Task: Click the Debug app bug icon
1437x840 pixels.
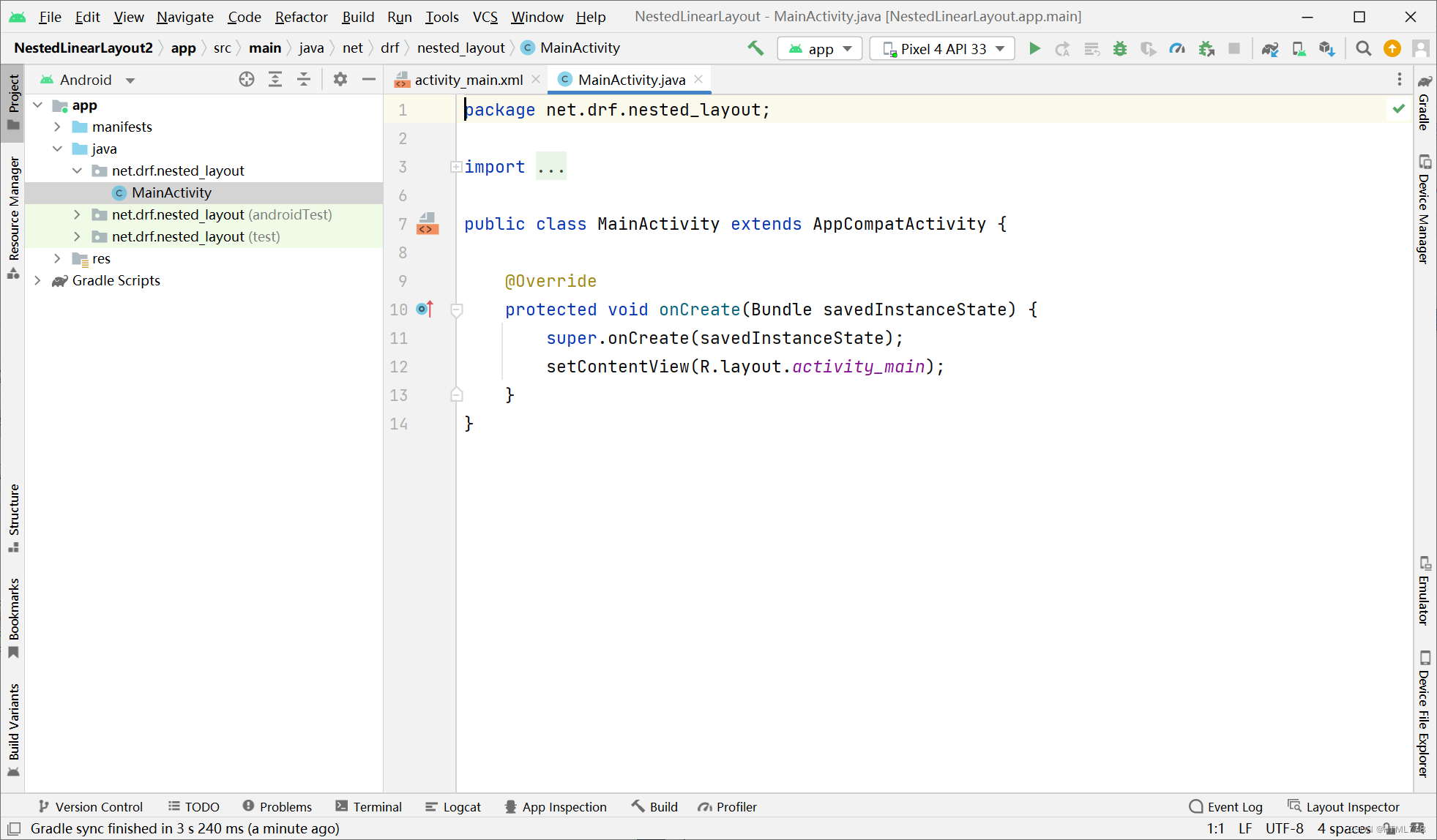Action: (1120, 48)
